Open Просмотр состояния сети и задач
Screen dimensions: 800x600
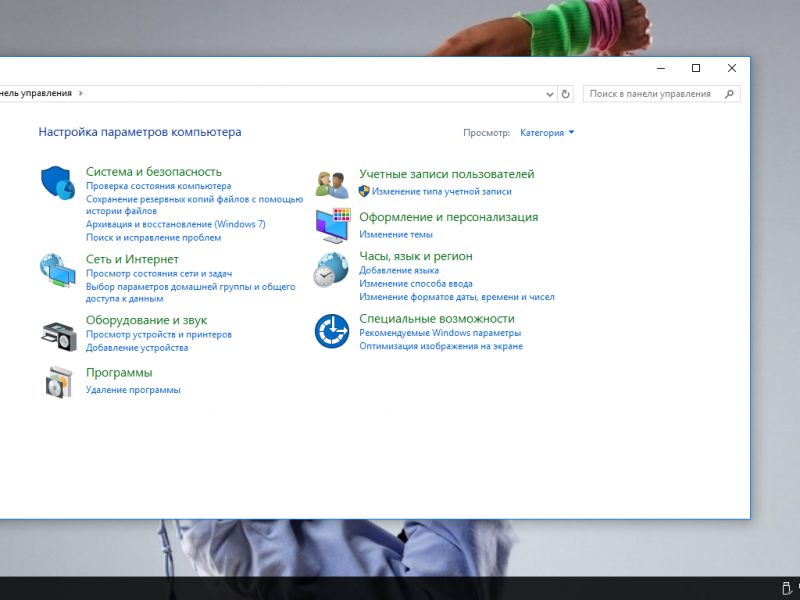[x=159, y=274]
